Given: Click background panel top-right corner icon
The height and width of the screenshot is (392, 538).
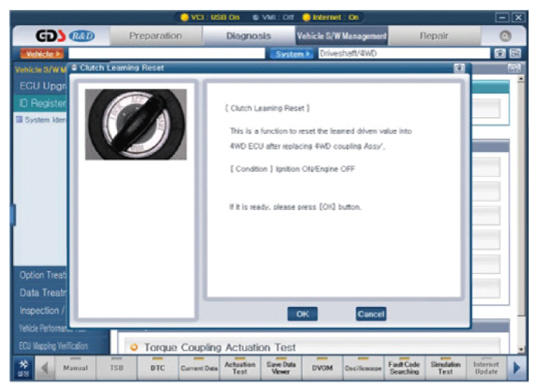Looking at the screenshot, I should point(513,68).
